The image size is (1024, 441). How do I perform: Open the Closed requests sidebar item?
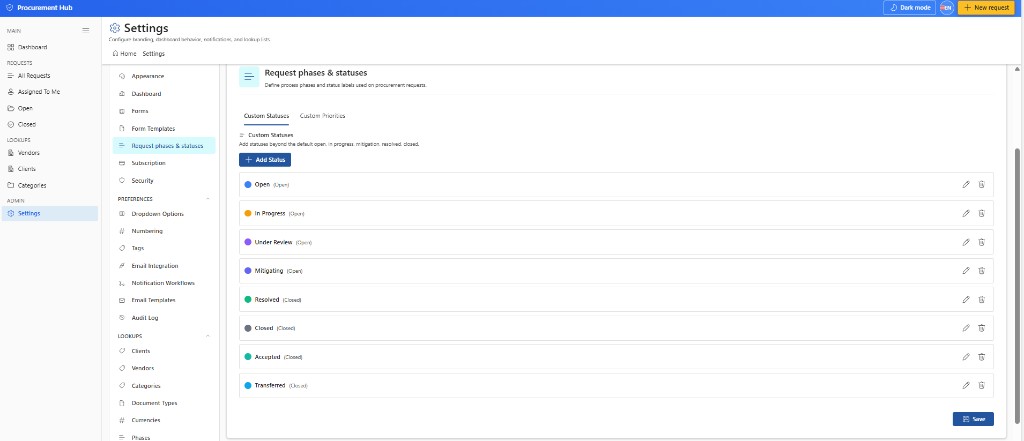coord(50,124)
